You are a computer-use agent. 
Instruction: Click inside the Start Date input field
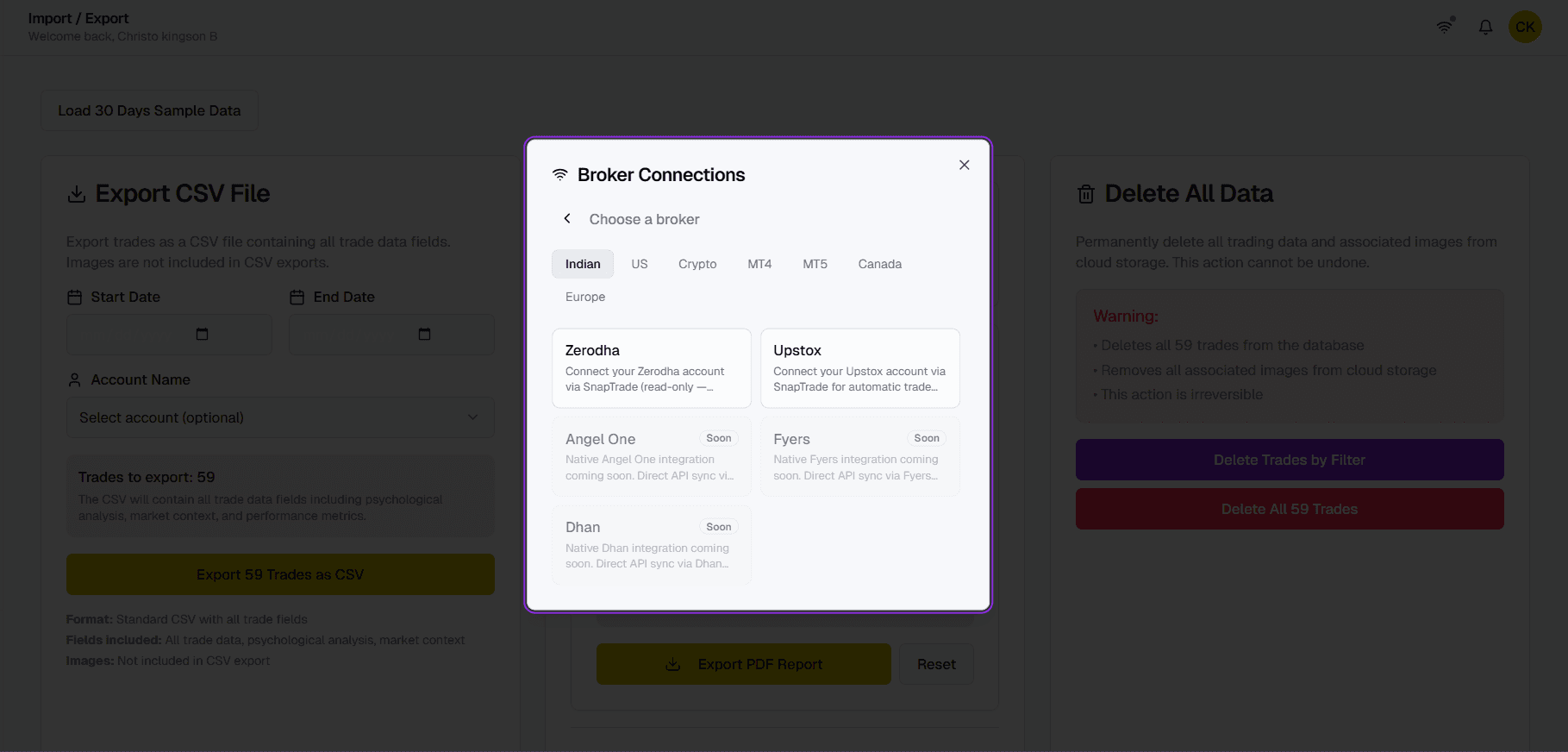click(x=138, y=334)
